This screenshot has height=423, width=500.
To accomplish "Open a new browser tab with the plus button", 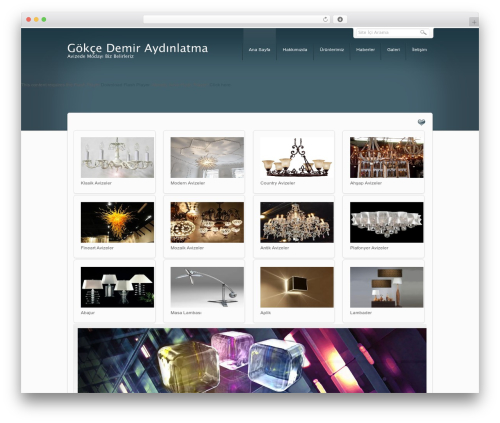I will tap(474, 22).
